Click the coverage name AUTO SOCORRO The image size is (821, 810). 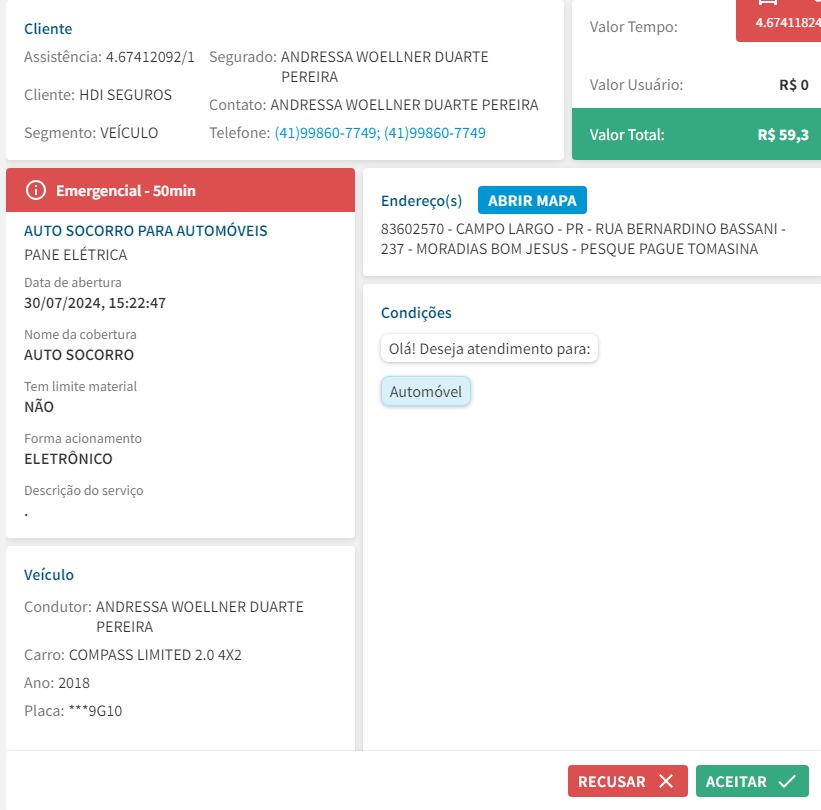pos(79,355)
